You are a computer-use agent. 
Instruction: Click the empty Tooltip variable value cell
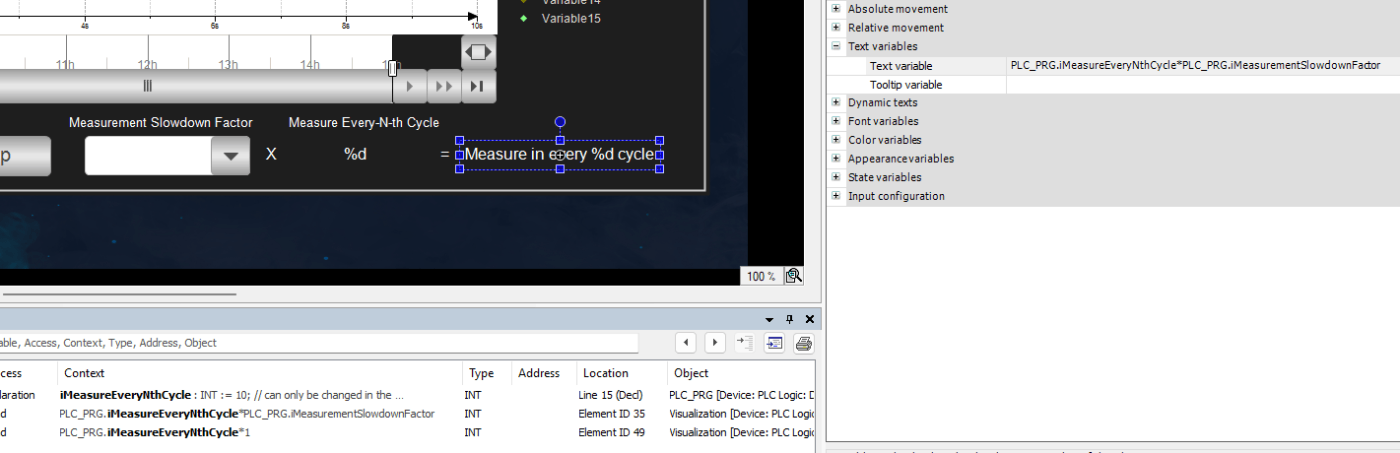(1203, 85)
